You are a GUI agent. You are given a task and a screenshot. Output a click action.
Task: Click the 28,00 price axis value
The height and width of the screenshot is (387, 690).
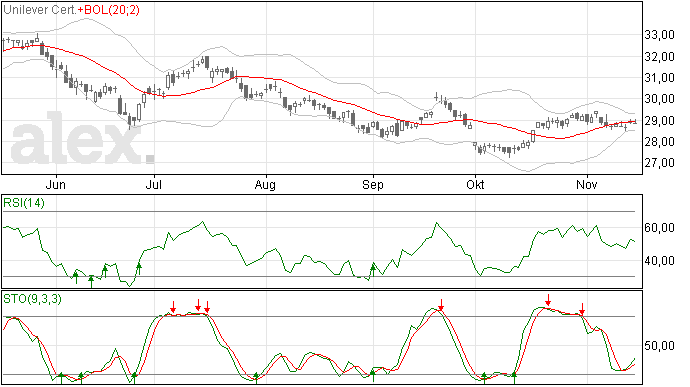(x=660, y=142)
